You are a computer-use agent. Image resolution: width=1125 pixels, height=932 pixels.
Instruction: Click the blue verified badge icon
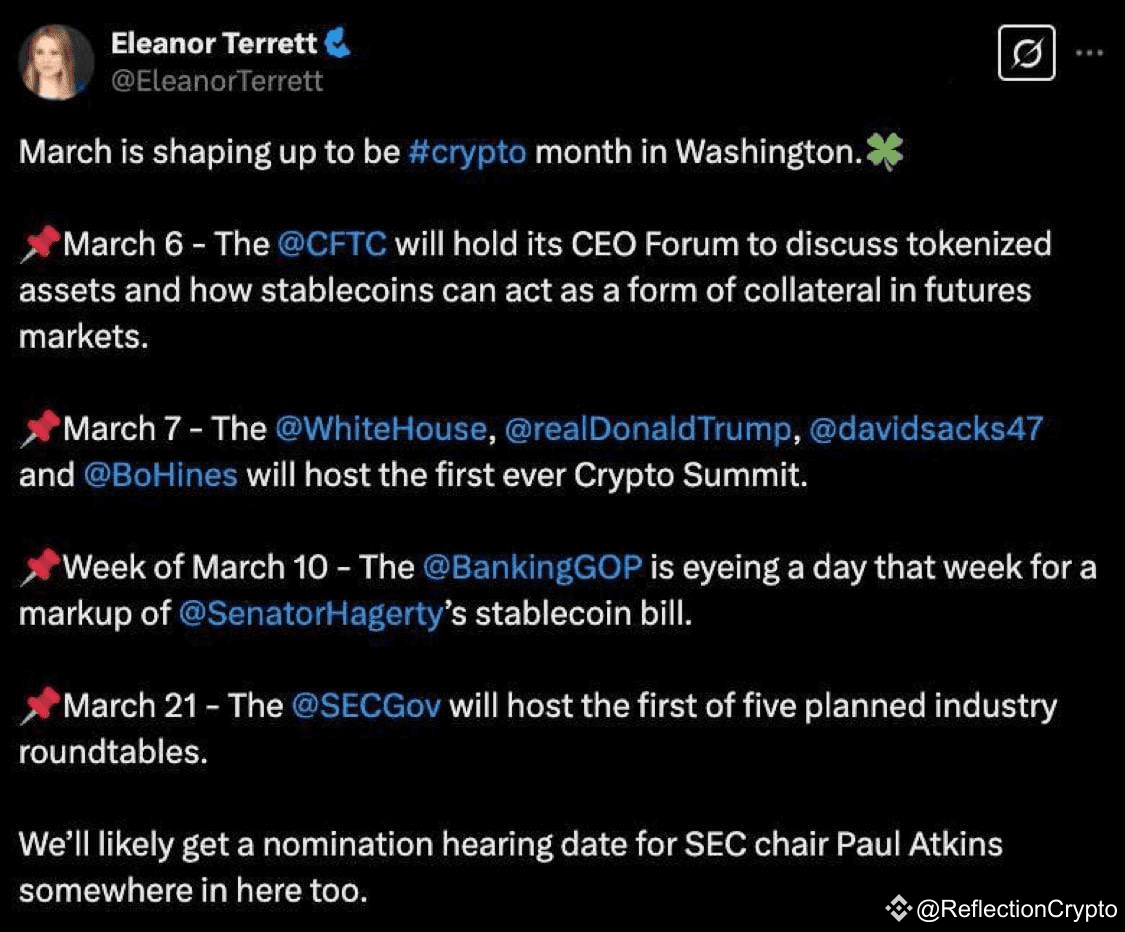click(337, 43)
